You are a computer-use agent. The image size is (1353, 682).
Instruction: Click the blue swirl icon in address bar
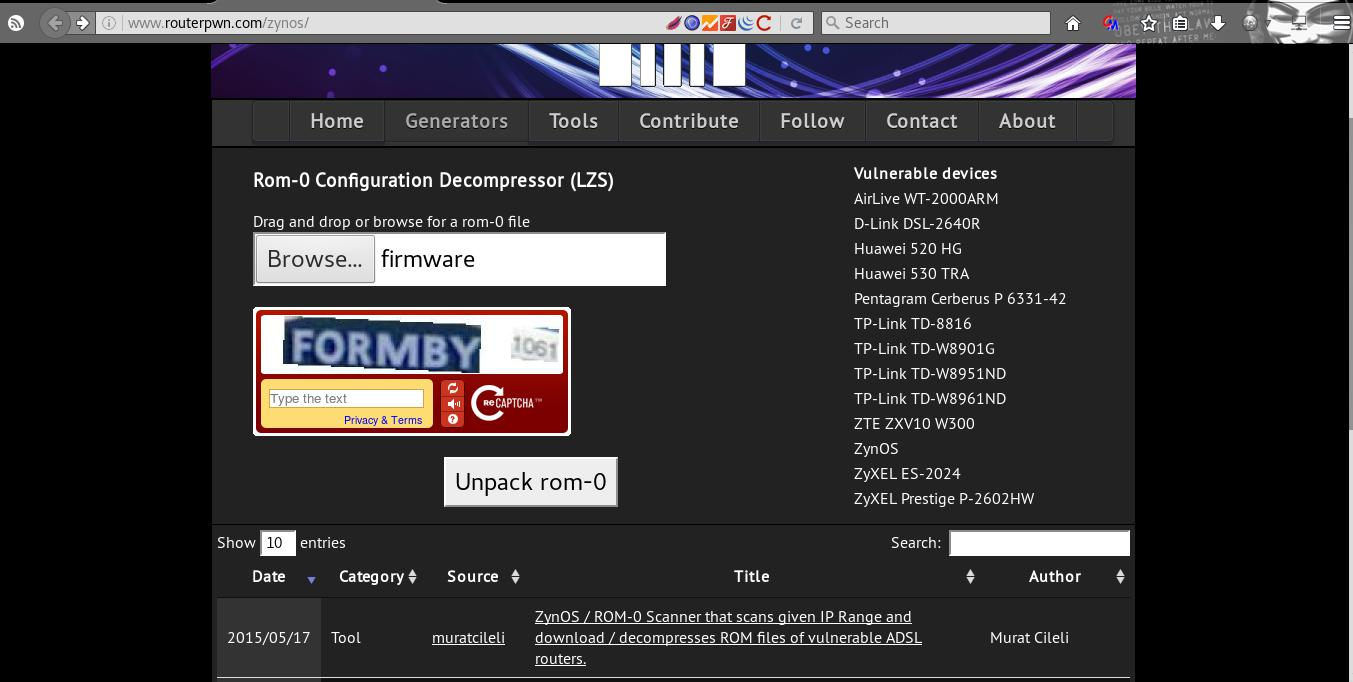click(746, 22)
